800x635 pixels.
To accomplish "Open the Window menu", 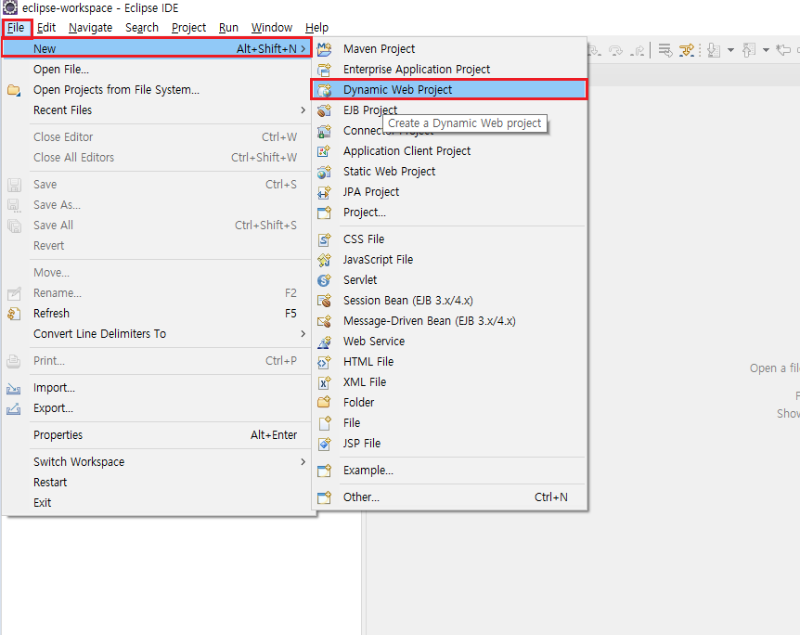I will (272, 28).
